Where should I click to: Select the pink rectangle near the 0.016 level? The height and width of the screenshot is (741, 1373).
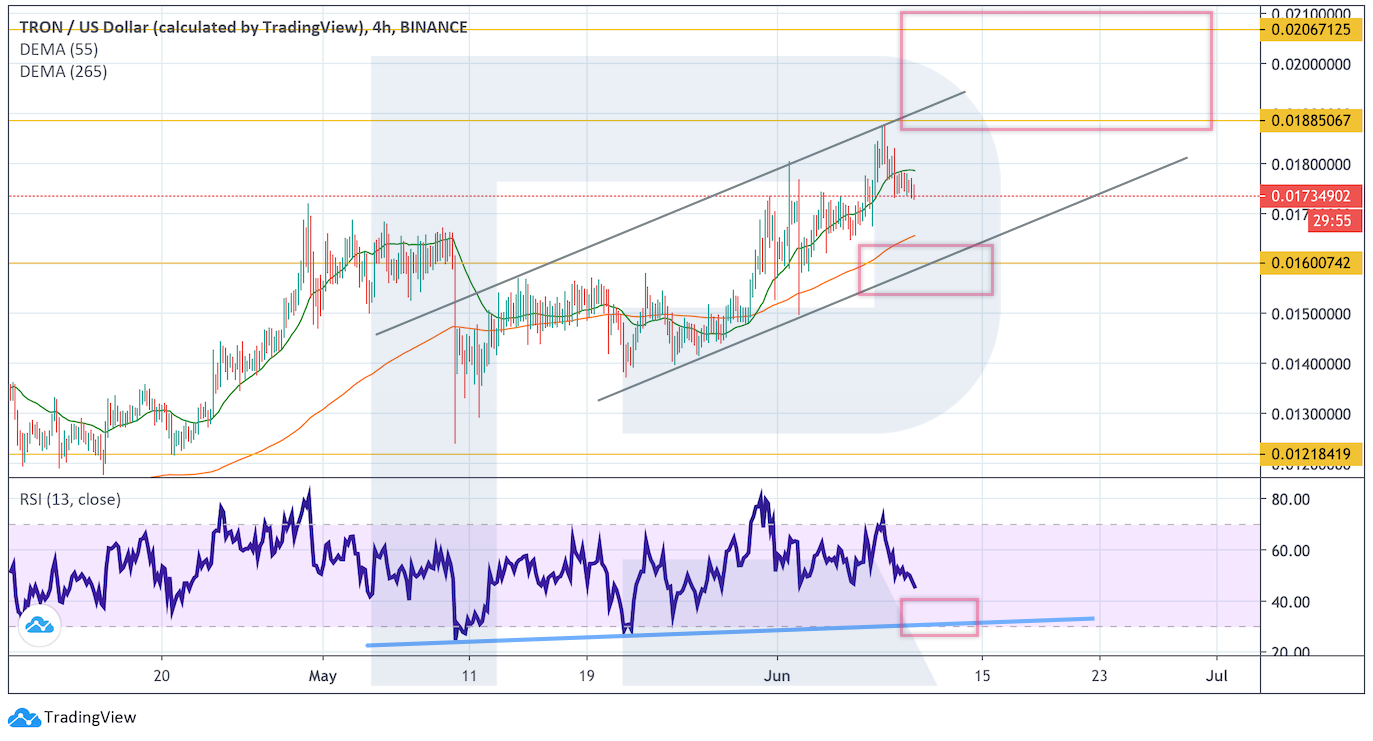click(925, 270)
